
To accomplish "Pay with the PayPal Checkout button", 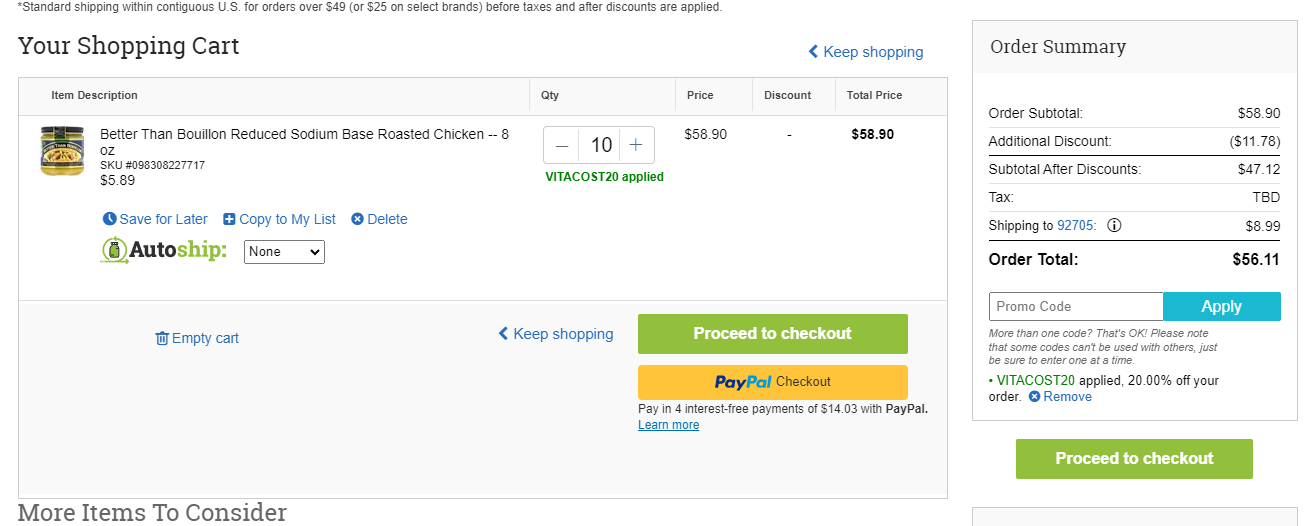I will [x=773, y=382].
